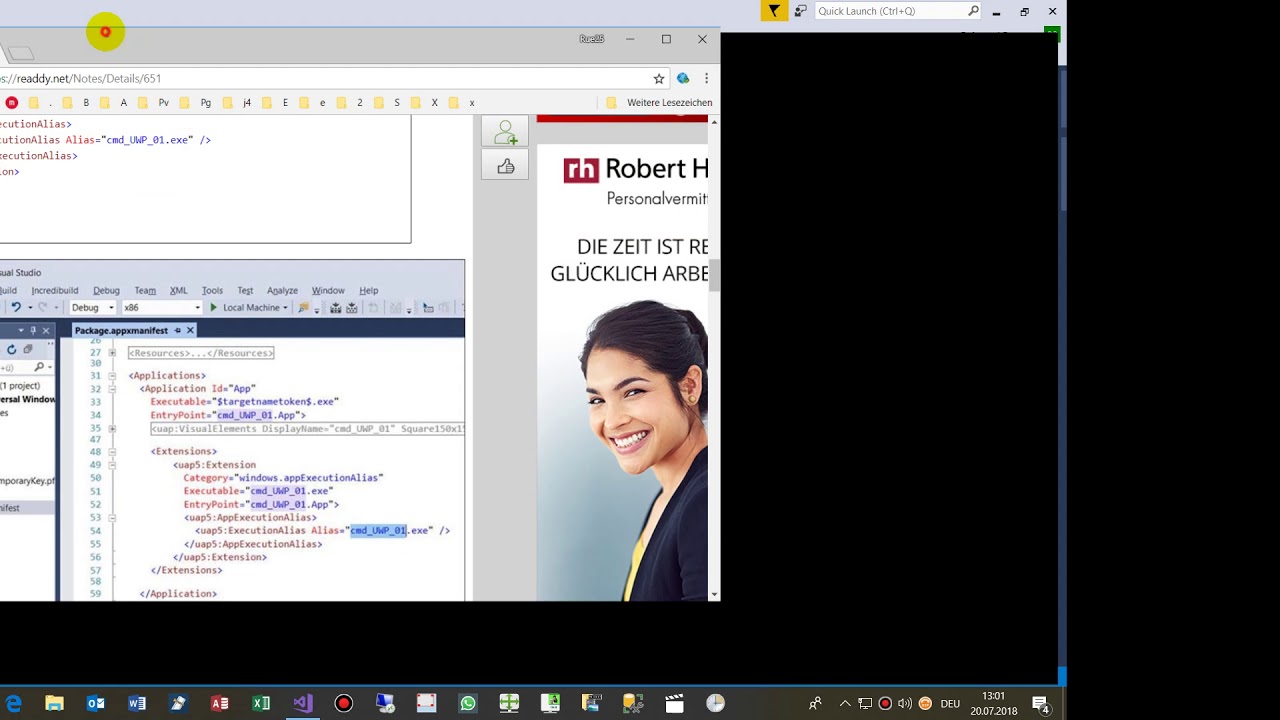Click the bookmark star in the address bar
This screenshot has height=720, width=1280.
659,78
